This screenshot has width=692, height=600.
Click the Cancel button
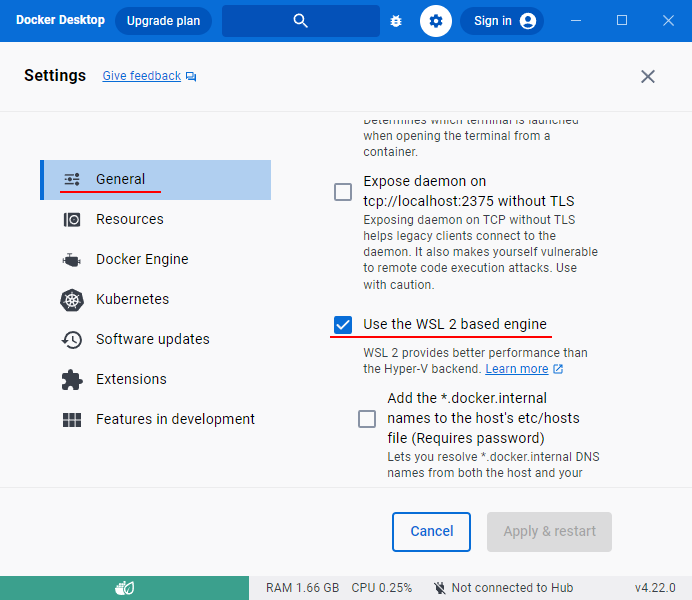click(x=431, y=532)
